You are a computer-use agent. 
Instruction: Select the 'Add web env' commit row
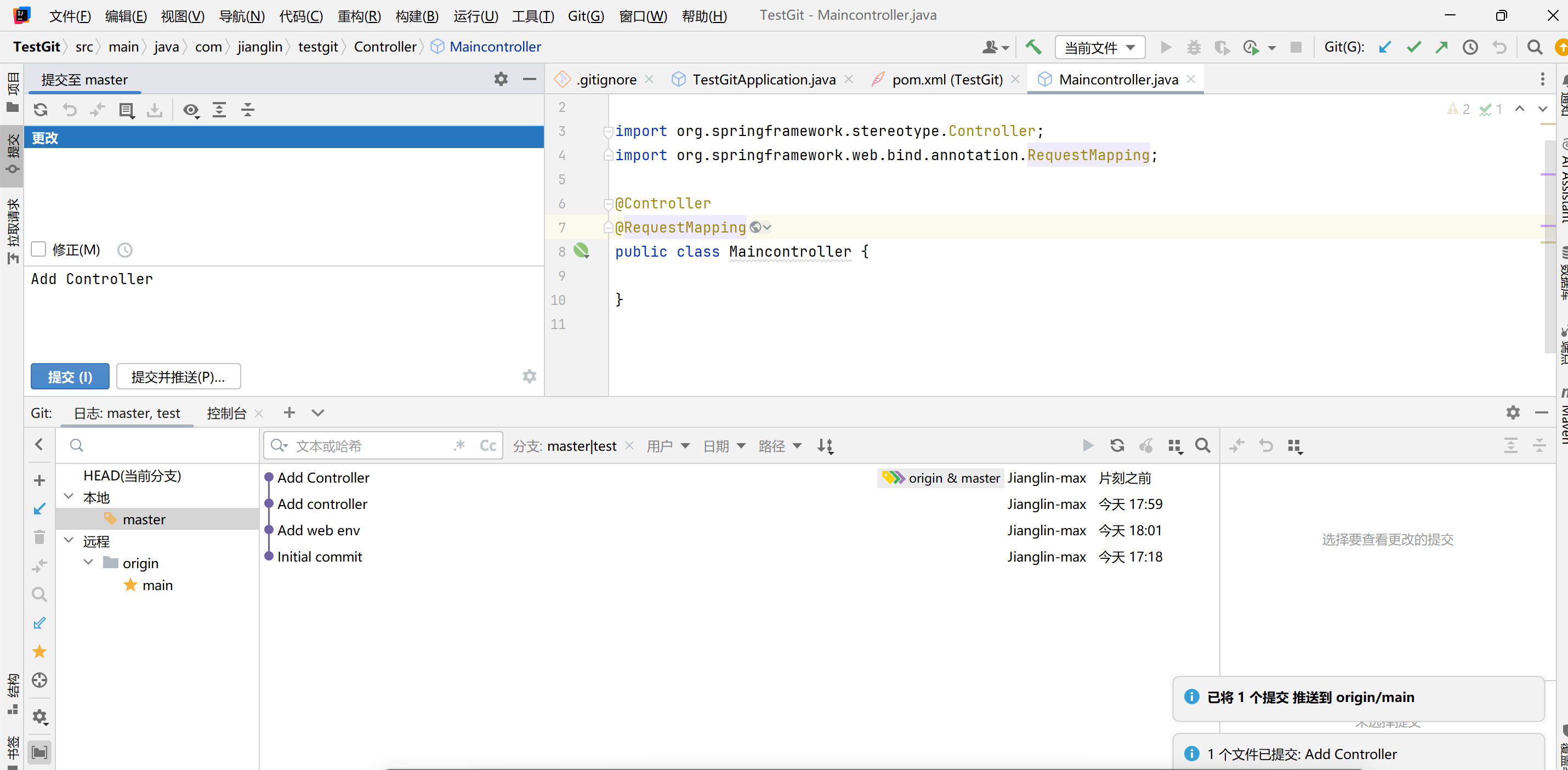pyautogui.click(x=319, y=530)
